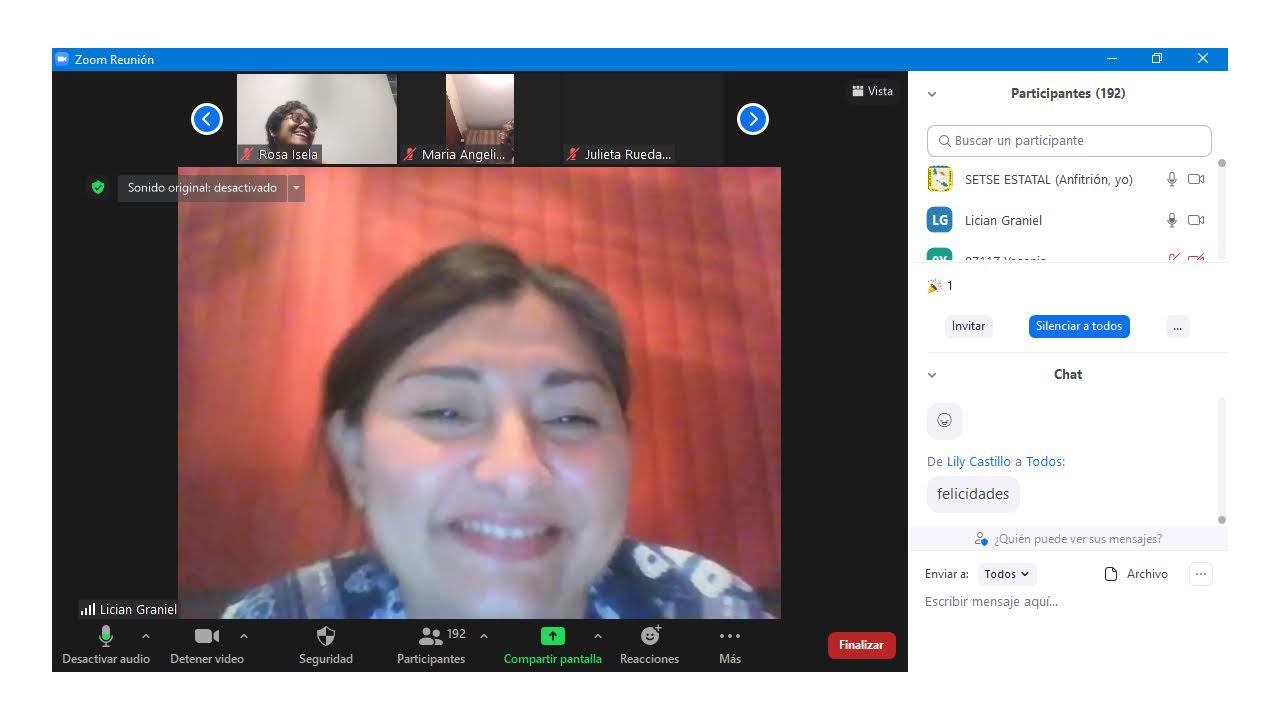Viewport: 1280px width, 720px height.
Task: Click the Seguridad shield icon
Action: click(x=325, y=636)
